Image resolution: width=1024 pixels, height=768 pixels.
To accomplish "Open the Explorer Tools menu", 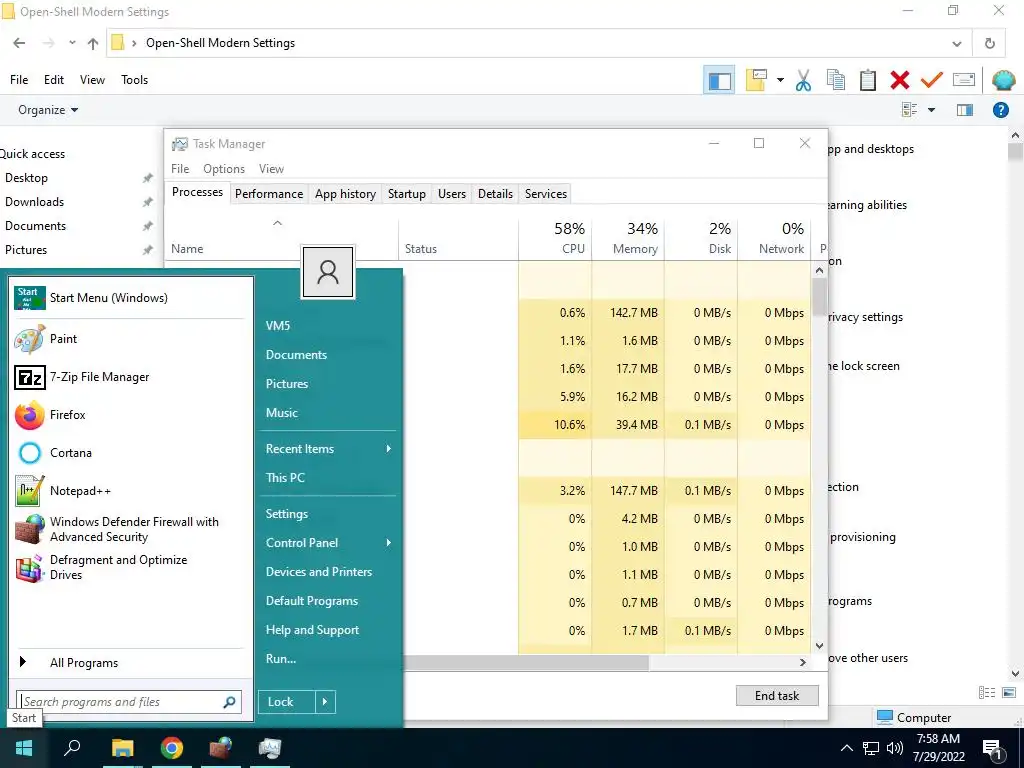I will pos(135,80).
